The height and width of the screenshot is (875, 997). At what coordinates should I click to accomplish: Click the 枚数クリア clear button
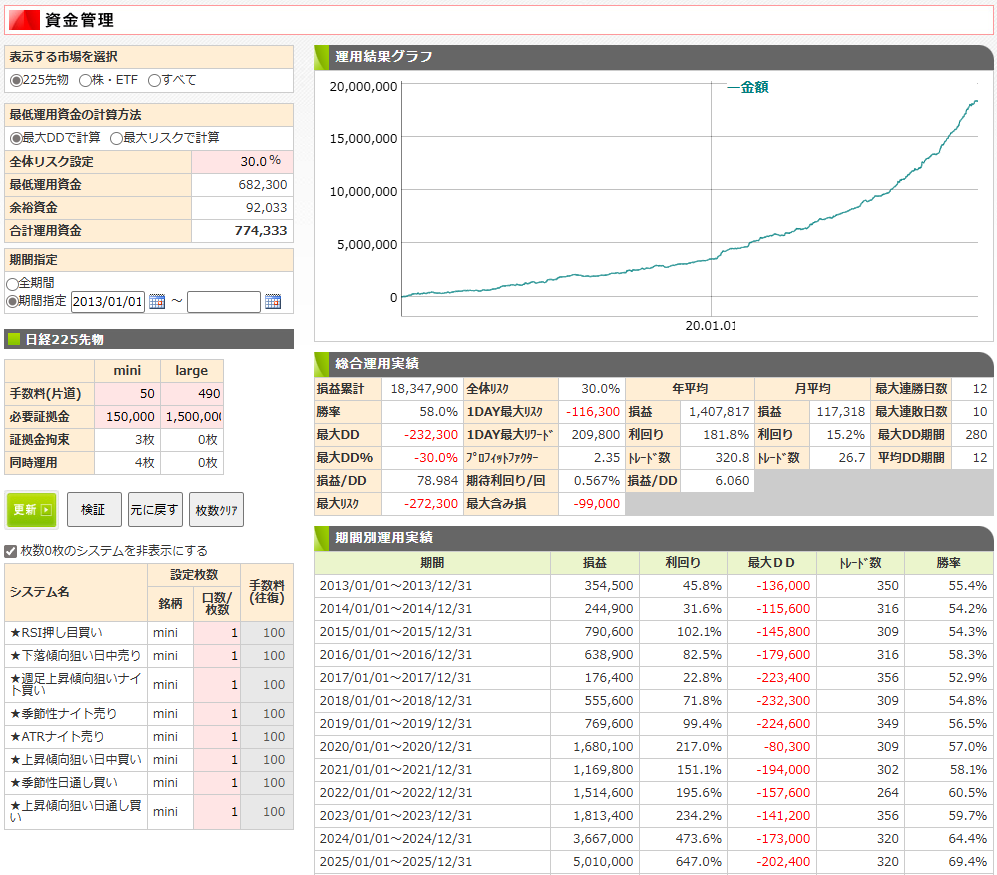pyautogui.click(x=216, y=509)
